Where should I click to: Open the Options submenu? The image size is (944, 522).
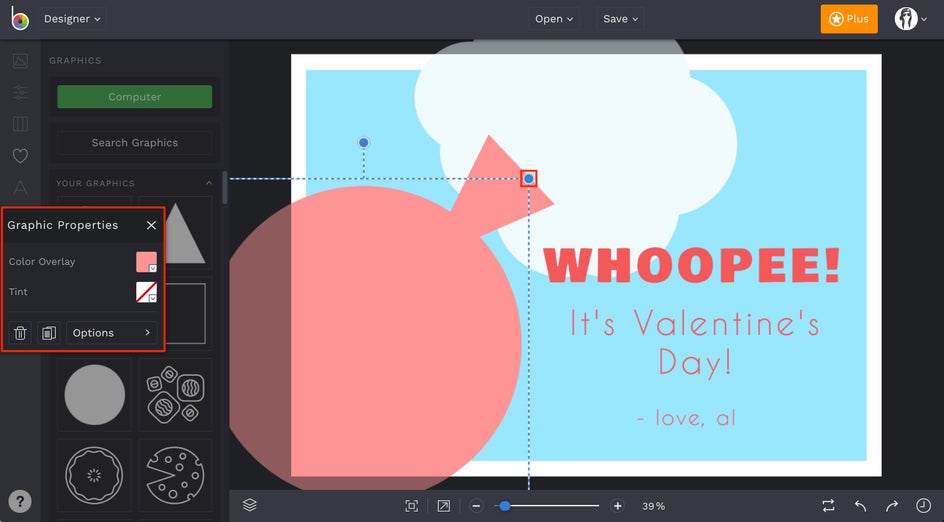pyautogui.click(x=111, y=333)
